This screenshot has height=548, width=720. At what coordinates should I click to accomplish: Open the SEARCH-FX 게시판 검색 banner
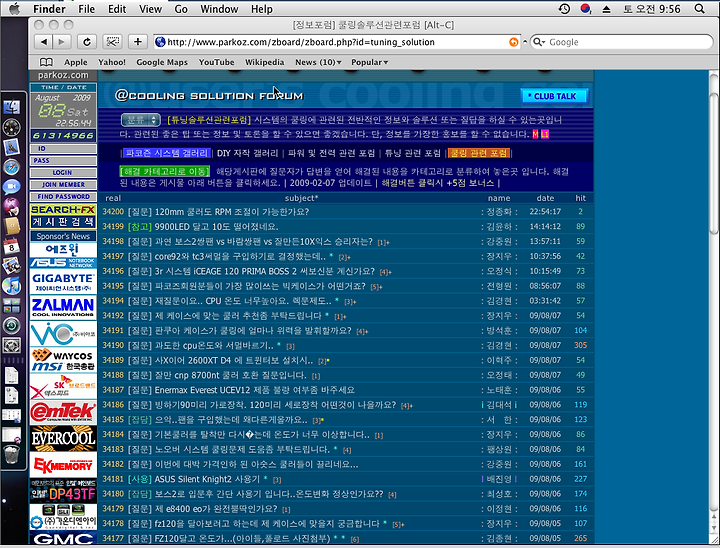click(x=63, y=216)
